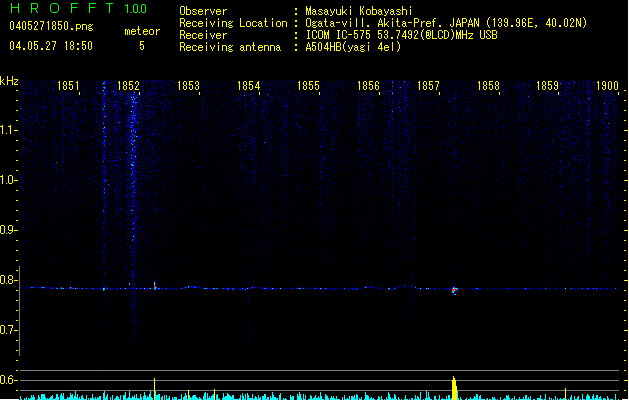The width and height of the screenshot is (629, 400).
Task: Click the 'Receiving Location' field label
Action: (233, 23)
